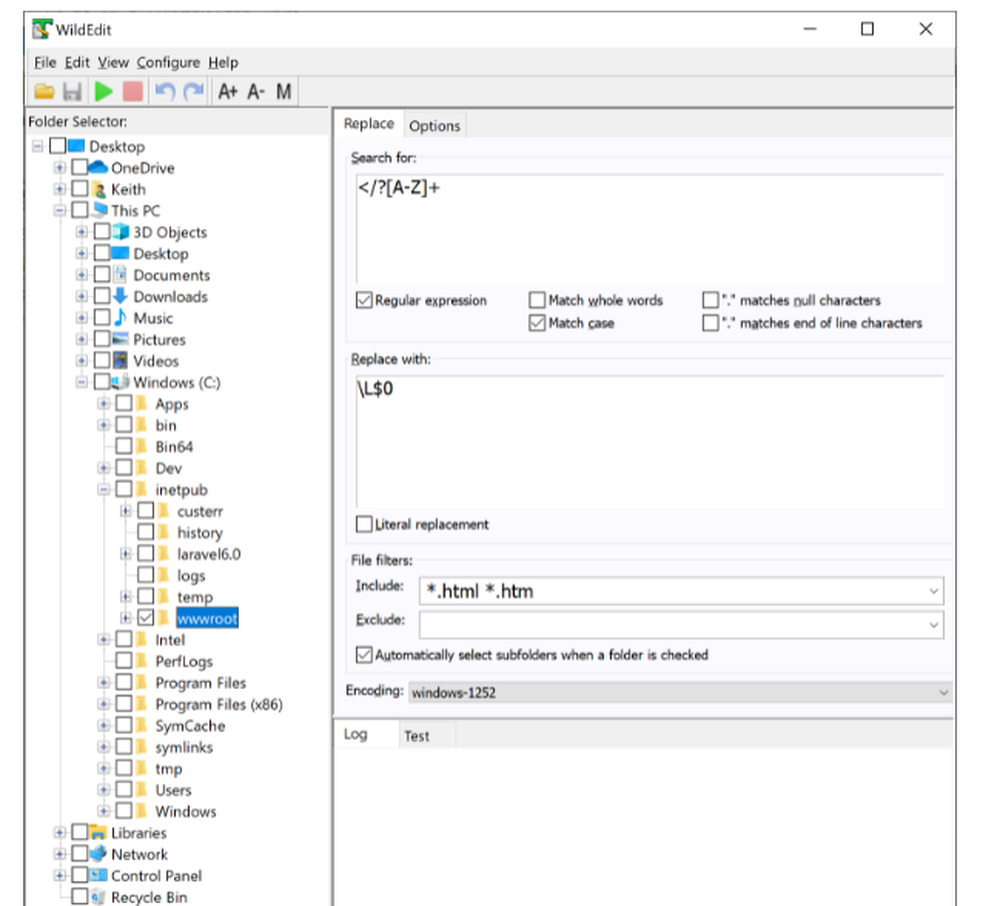Open the View menu
The image size is (1000, 906).
[113, 62]
